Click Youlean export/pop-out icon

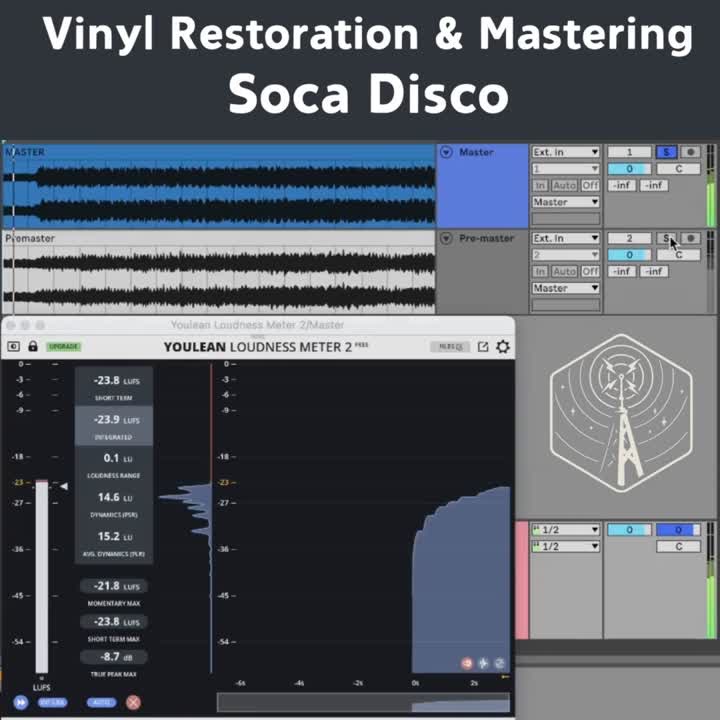coord(483,347)
